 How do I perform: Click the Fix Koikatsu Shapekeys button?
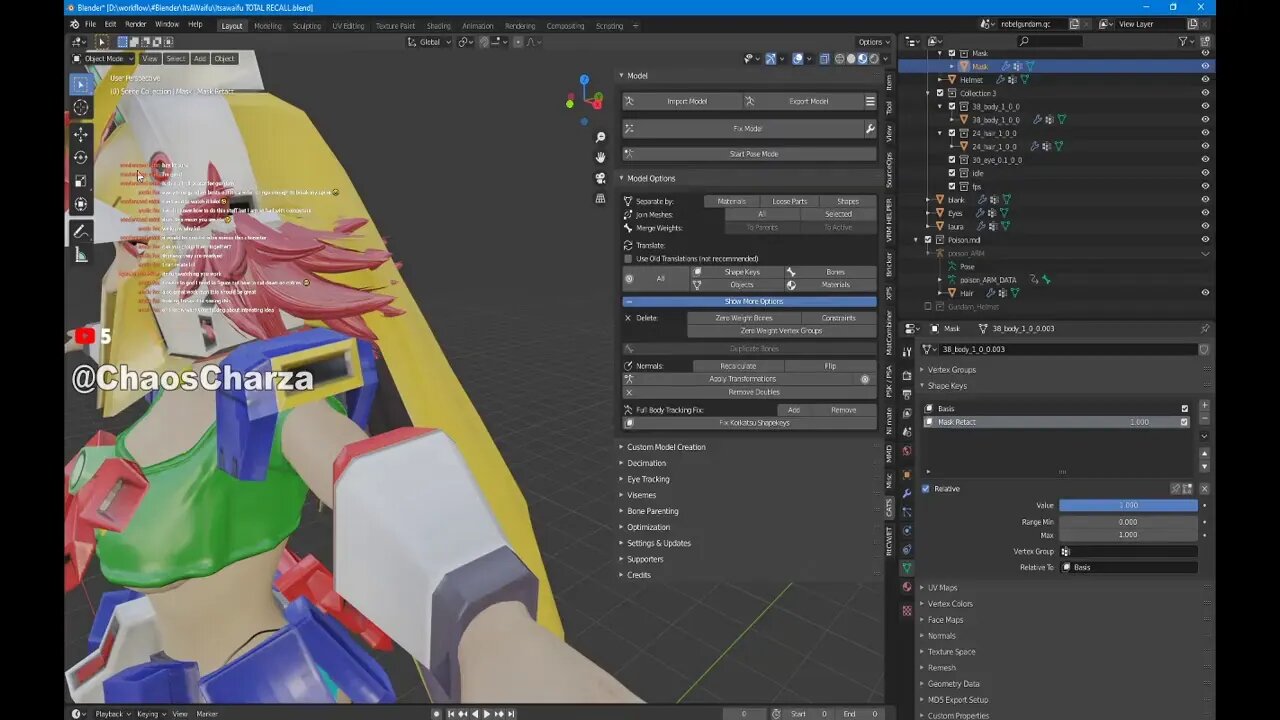[x=750, y=423]
